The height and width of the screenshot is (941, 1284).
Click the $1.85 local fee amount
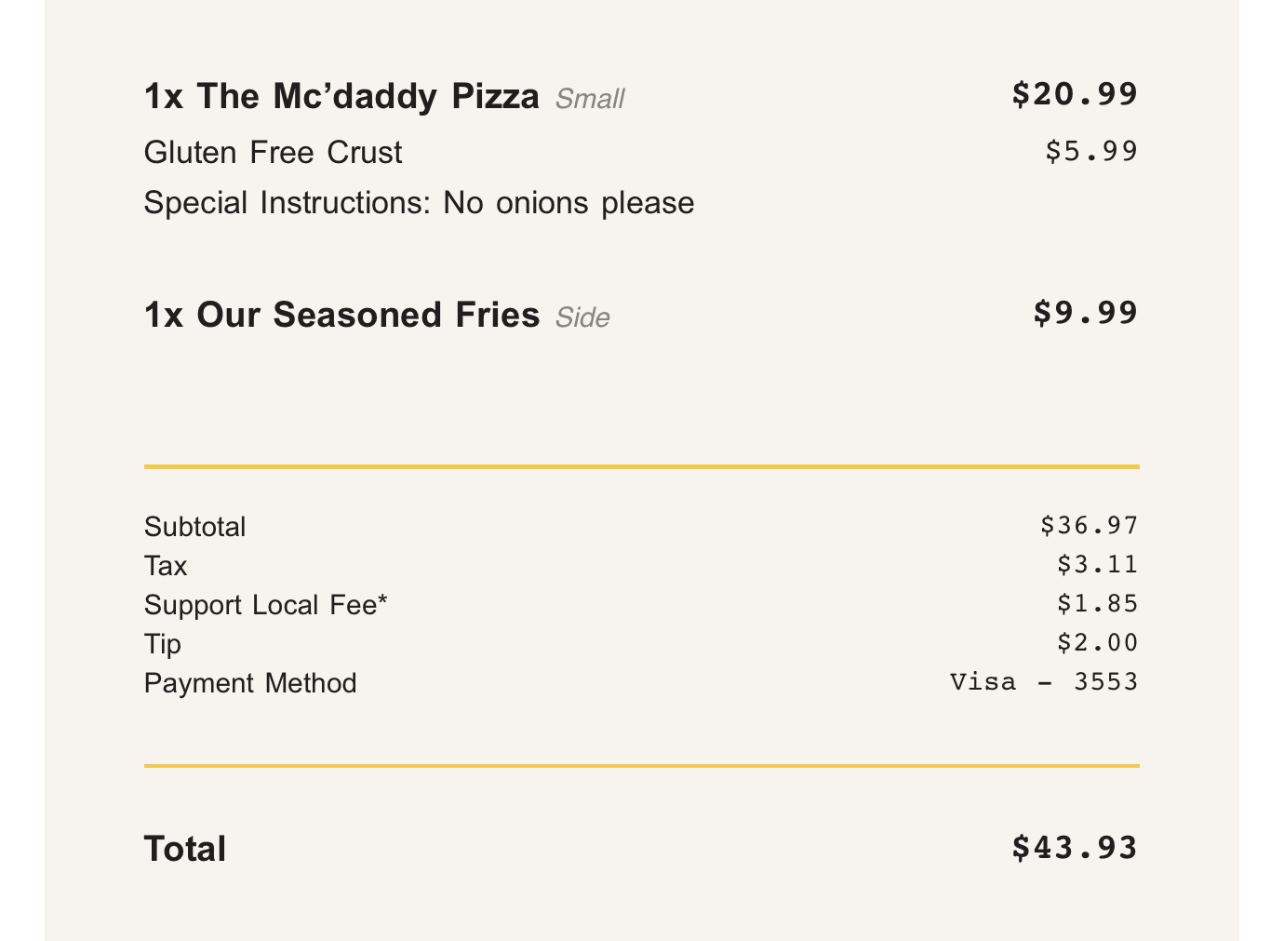tap(1097, 604)
